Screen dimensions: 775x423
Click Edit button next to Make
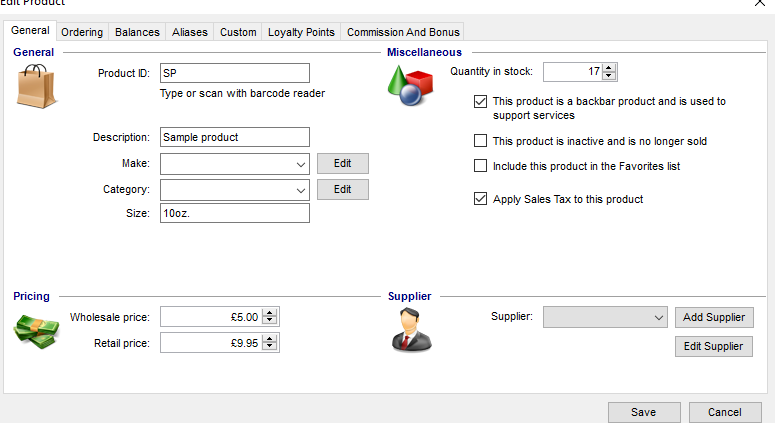click(343, 164)
